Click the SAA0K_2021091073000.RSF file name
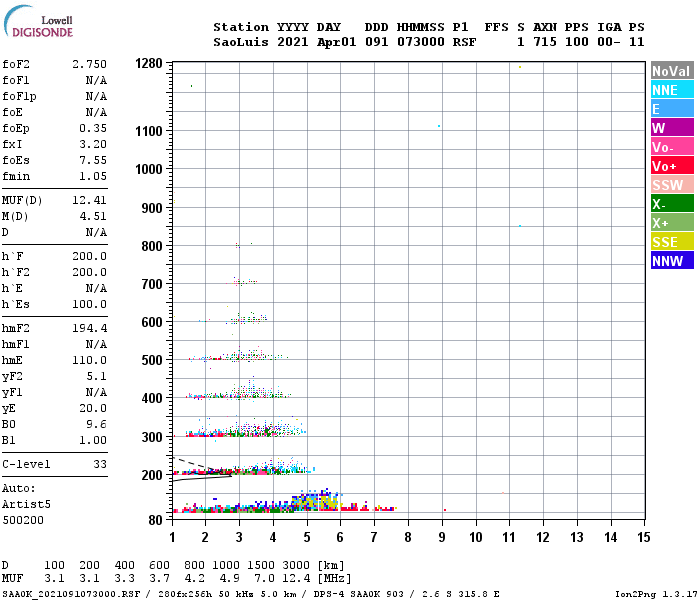Image resolution: width=700 pixels, height=600 pixels. click(x=71, y=594)
